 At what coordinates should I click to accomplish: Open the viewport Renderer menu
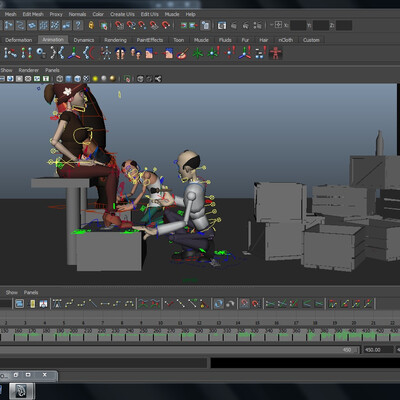[29, 70]
